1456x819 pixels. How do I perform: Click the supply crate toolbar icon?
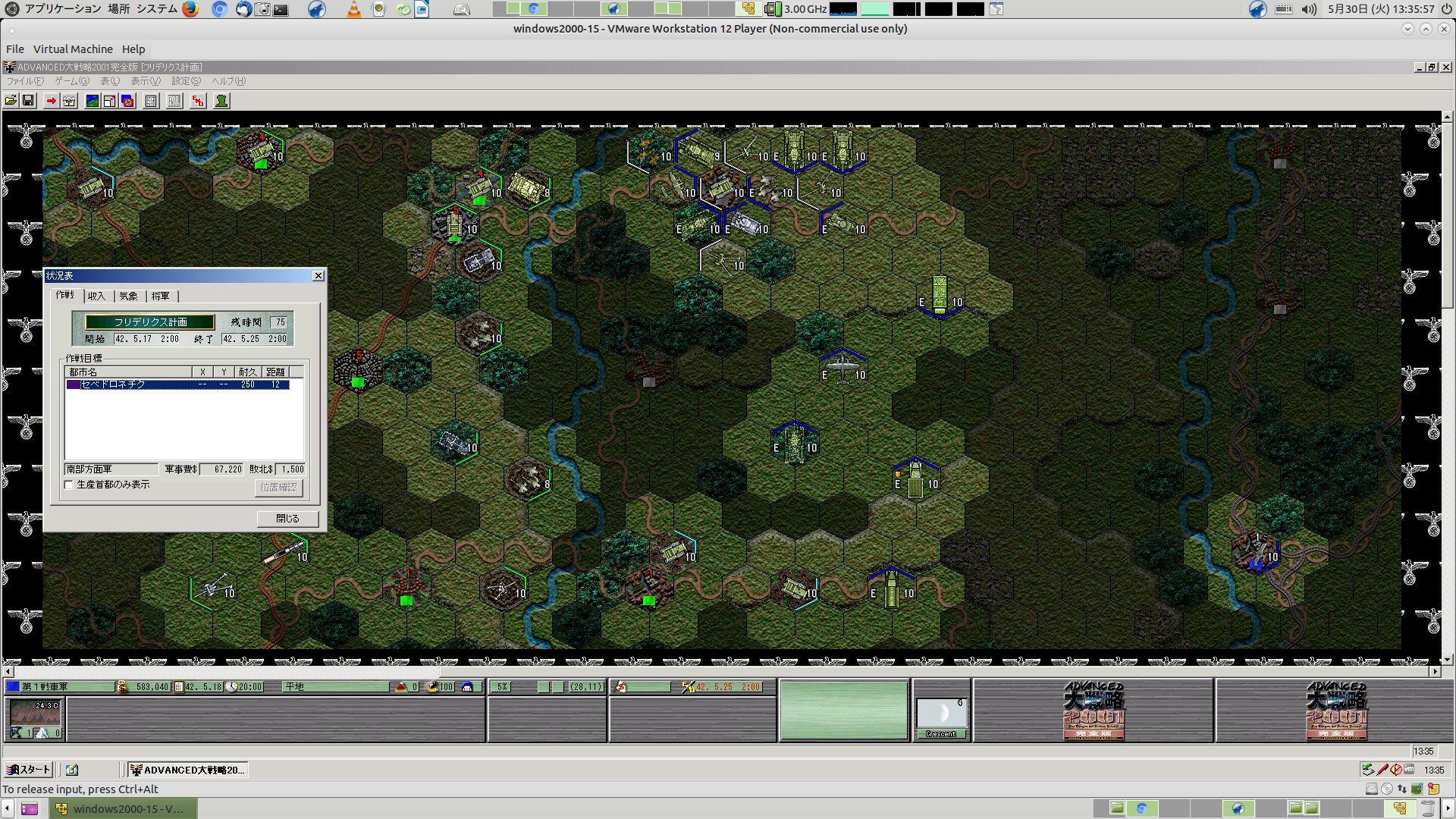coord(69,101)
